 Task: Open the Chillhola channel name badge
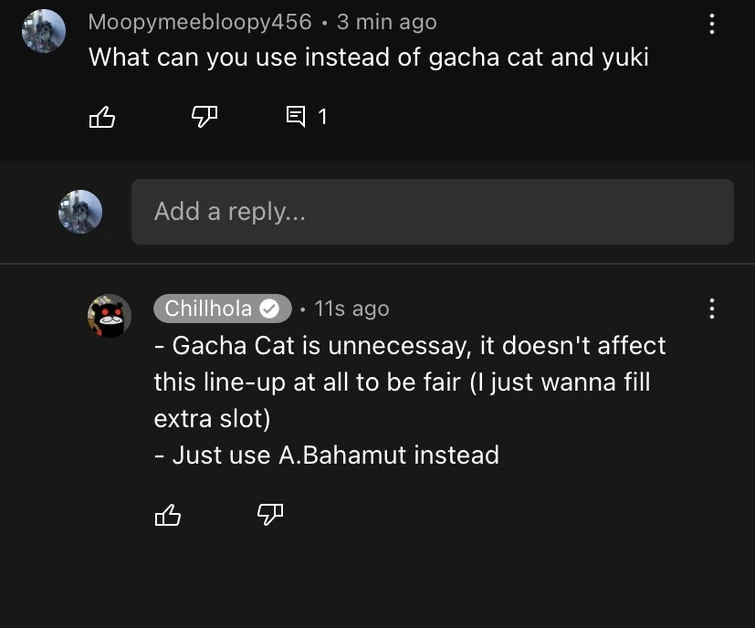click(209, 309)
